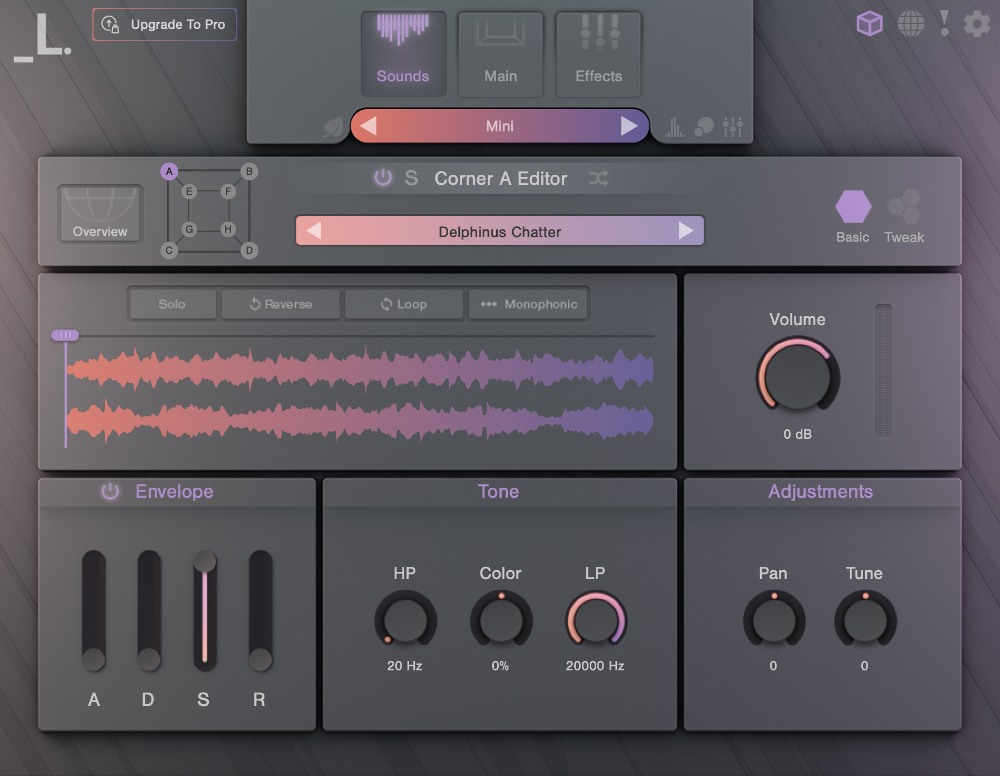Image resolution: width=1000 pixels, height=776 pixels.
Task: Open the settings gear icon
Action: click(x=976, y=23)
